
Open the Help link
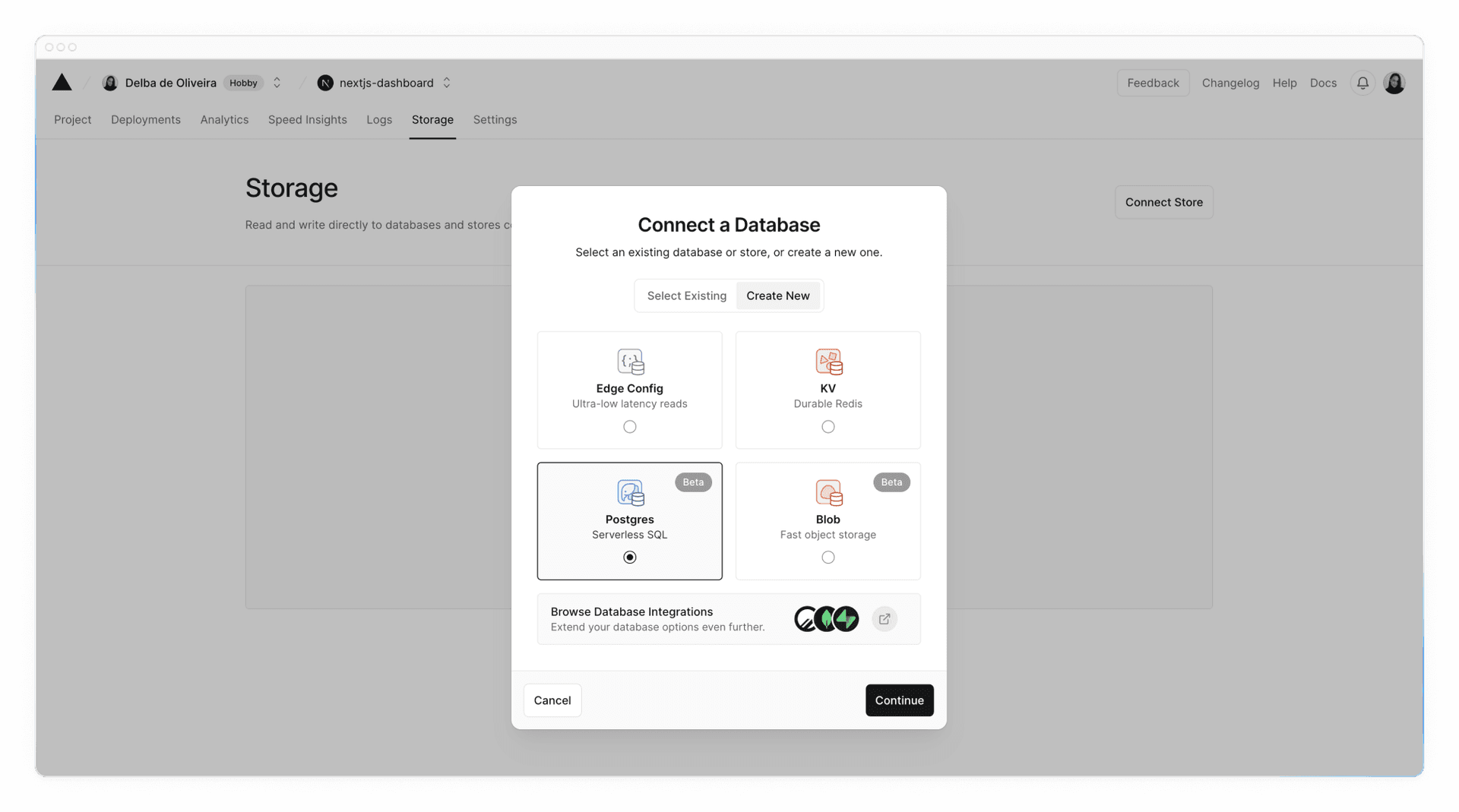[1285, 83]
